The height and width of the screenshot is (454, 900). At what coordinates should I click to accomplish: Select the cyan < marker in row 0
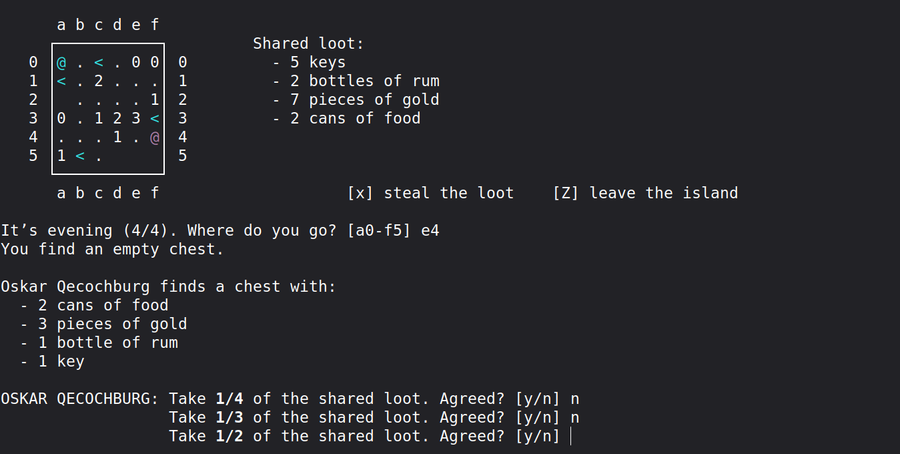pos(99,63)
